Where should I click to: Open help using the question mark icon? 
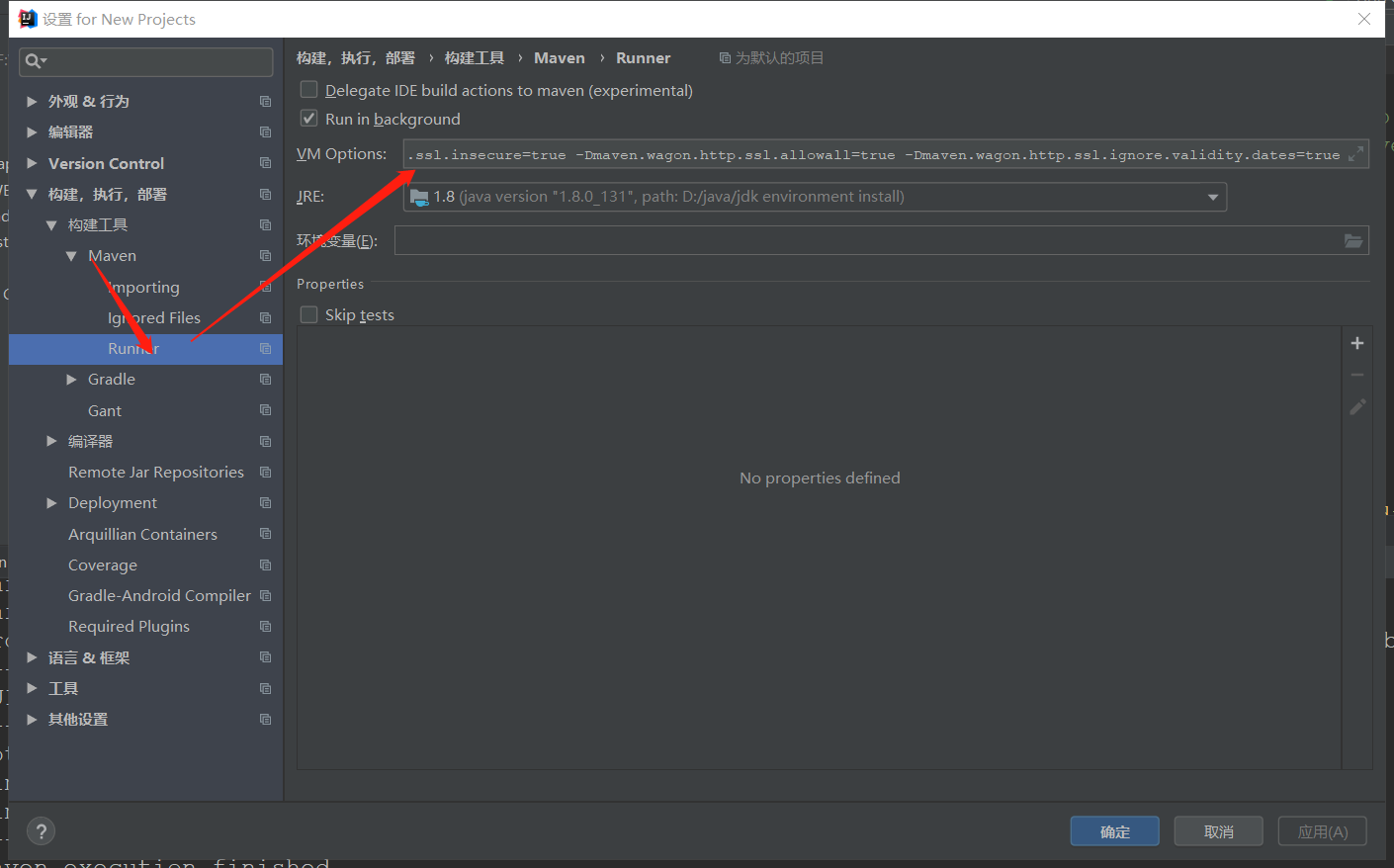pos(41,830)
